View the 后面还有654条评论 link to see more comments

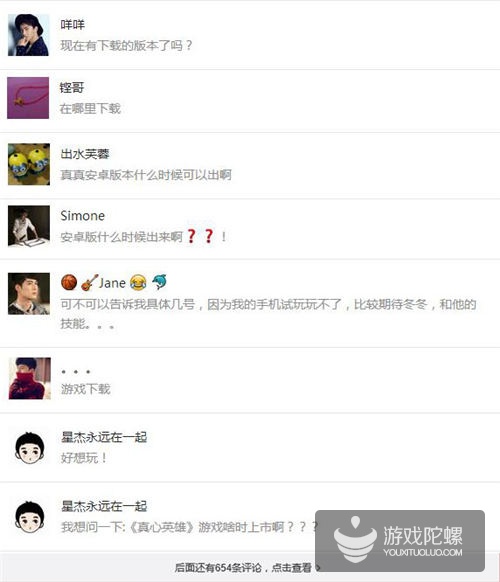coord(243,568)
